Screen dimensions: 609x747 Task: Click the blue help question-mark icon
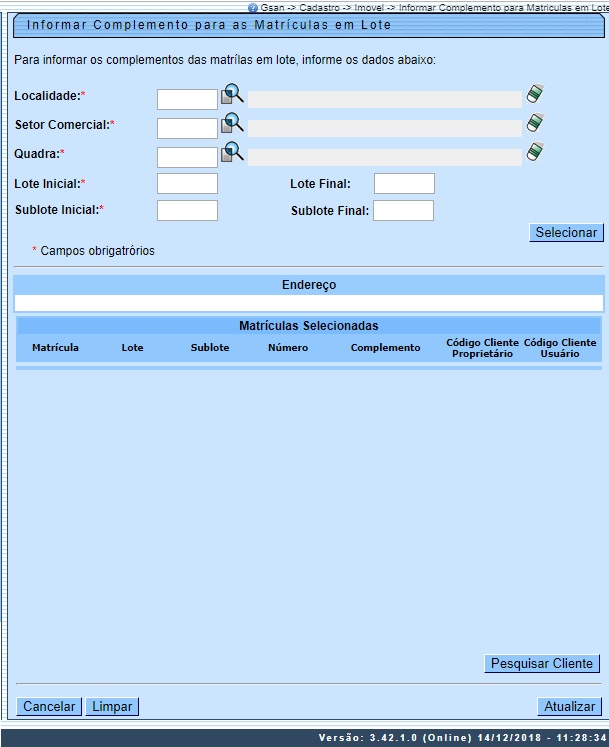point(253,8)
